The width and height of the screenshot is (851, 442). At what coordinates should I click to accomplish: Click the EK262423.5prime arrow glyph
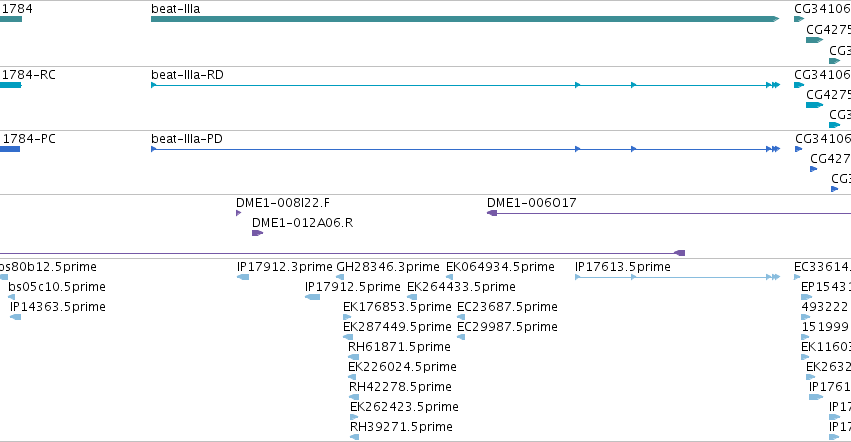point(354,418)
